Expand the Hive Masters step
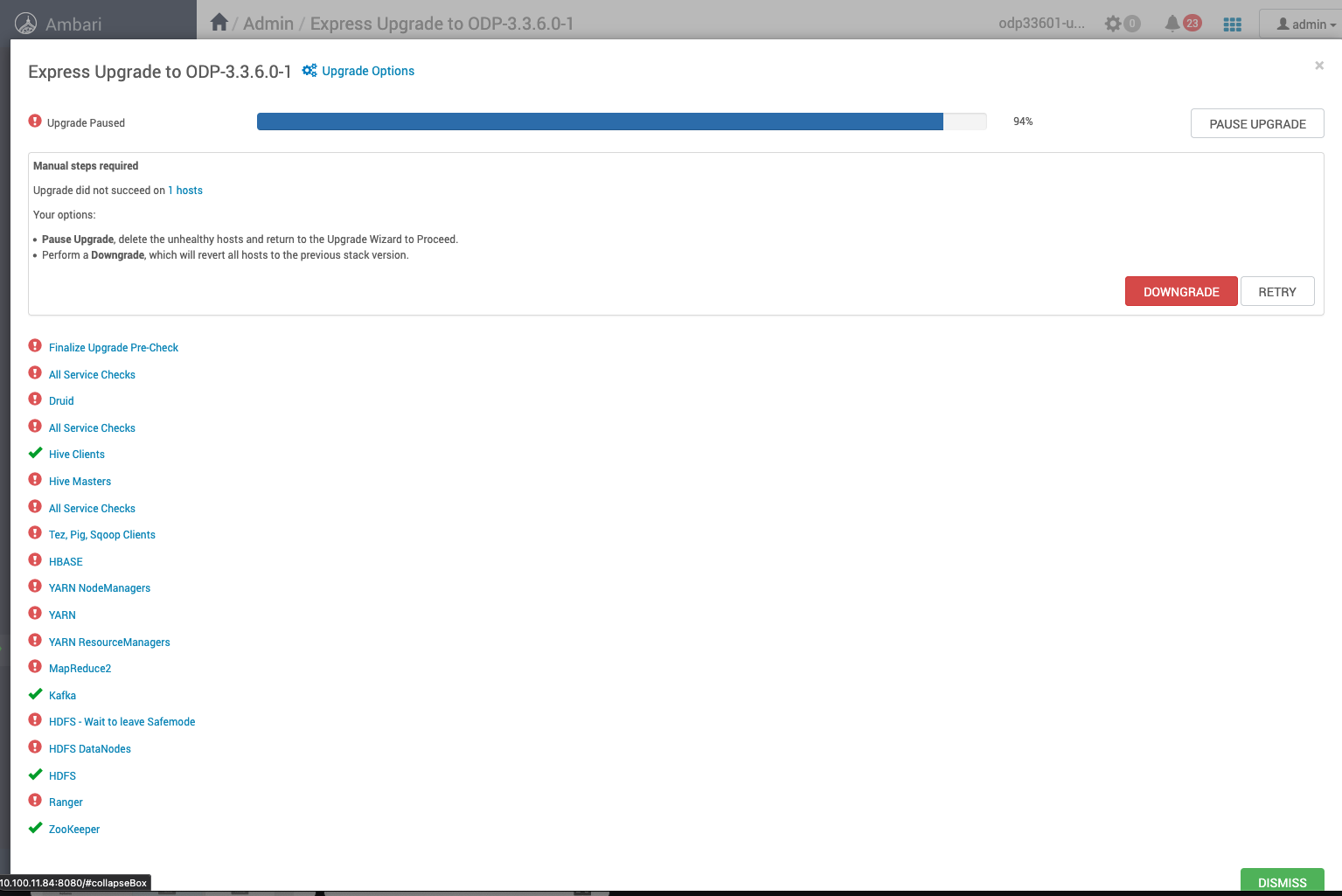 click(x=80, y=482)
